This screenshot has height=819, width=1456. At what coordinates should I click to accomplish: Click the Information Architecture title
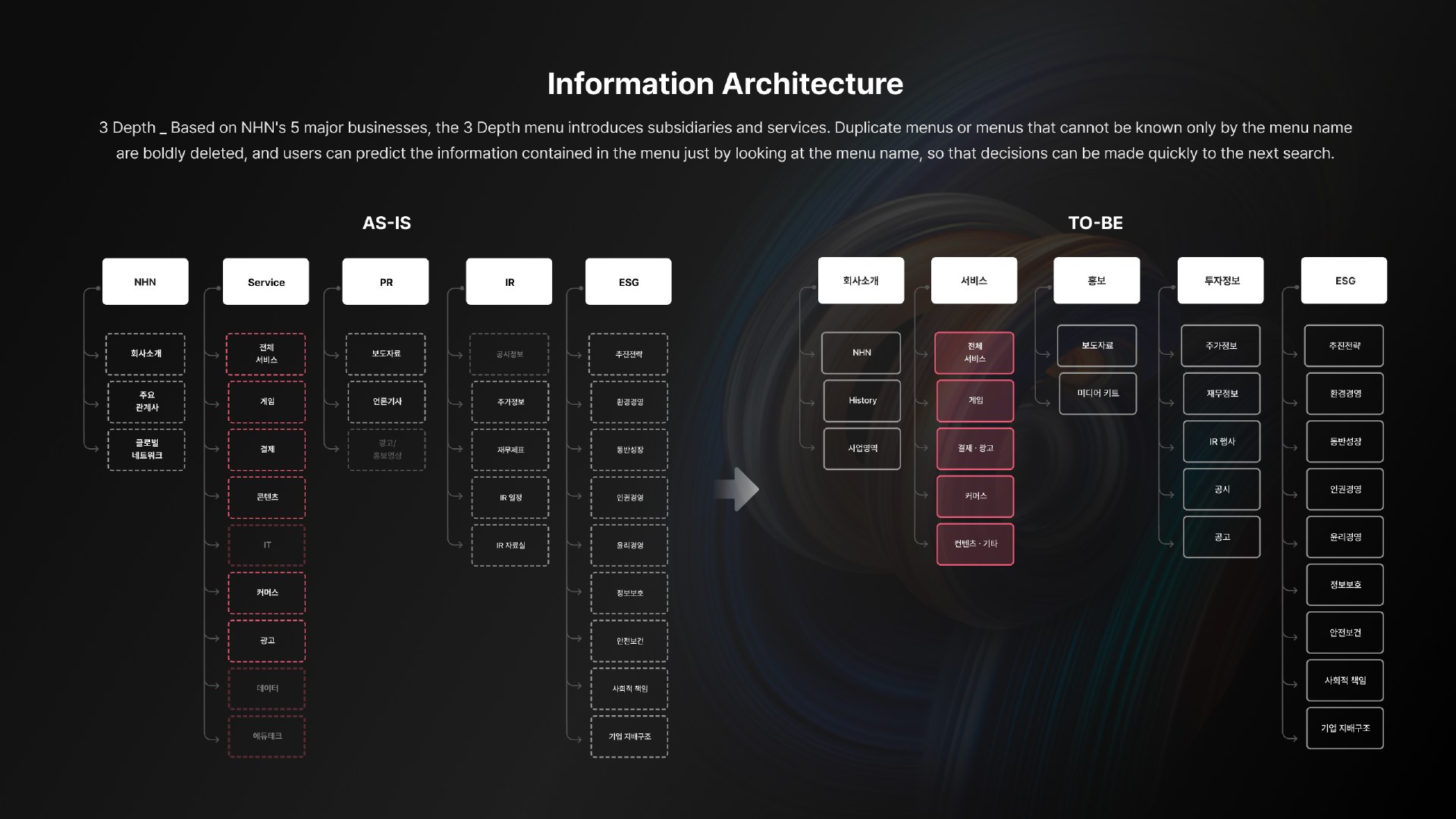tap(725, 83)
